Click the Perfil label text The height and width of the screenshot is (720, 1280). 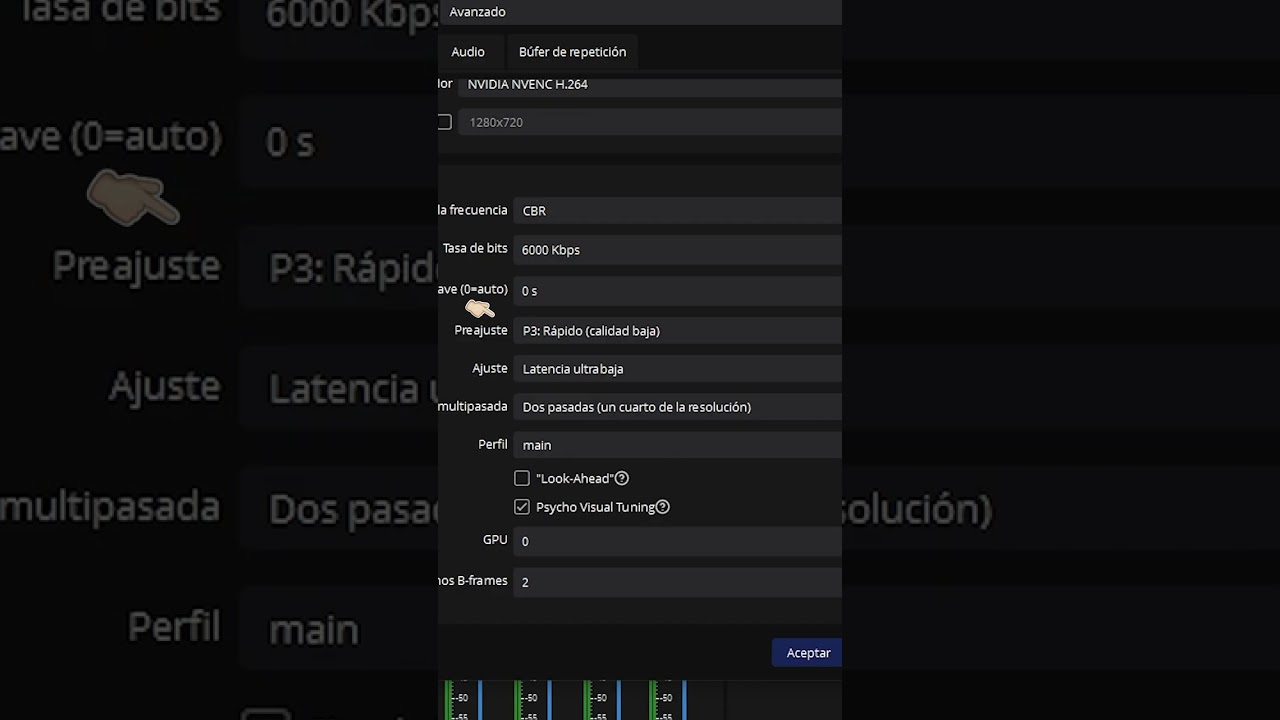pyautogui.click(x=493, y=444)
